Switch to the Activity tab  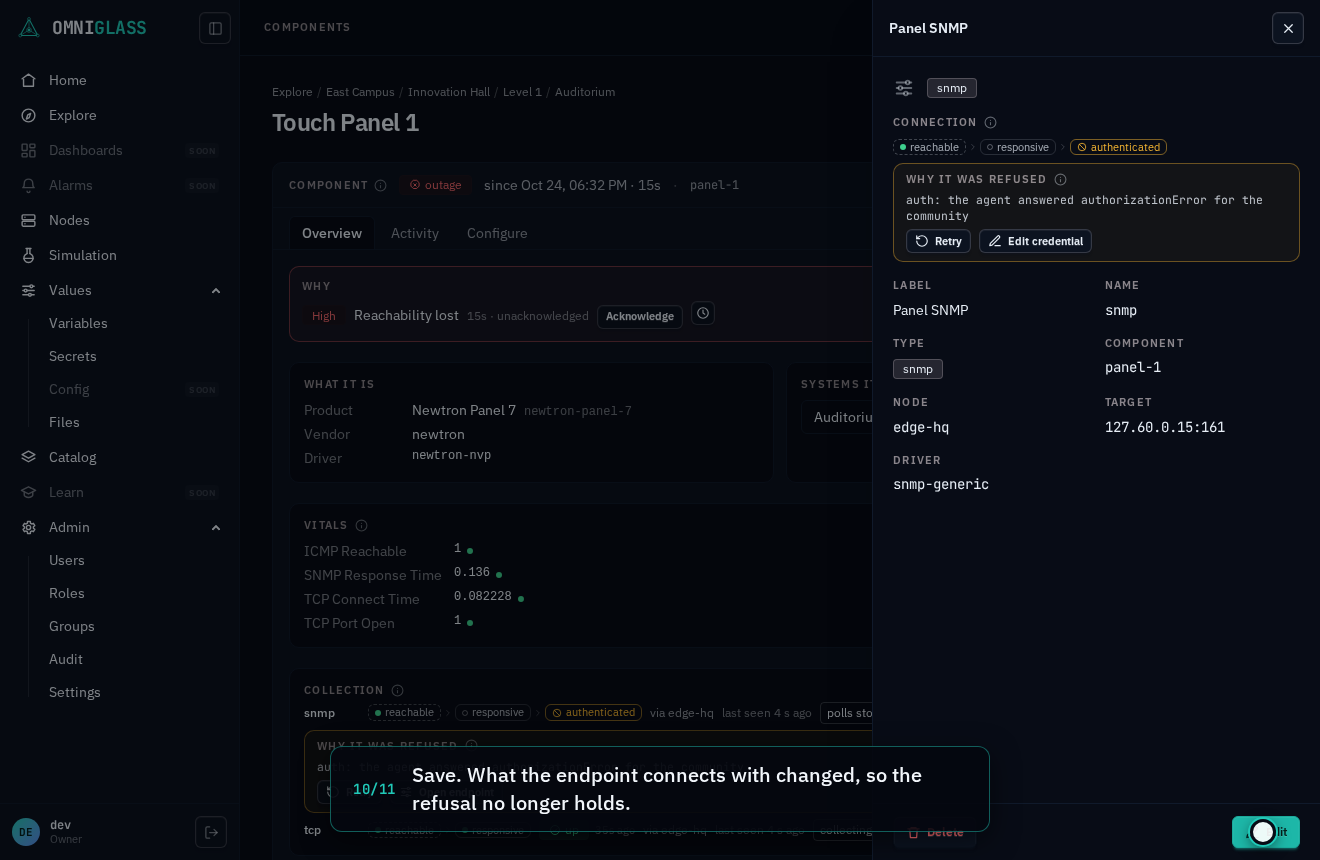(415, 233)
